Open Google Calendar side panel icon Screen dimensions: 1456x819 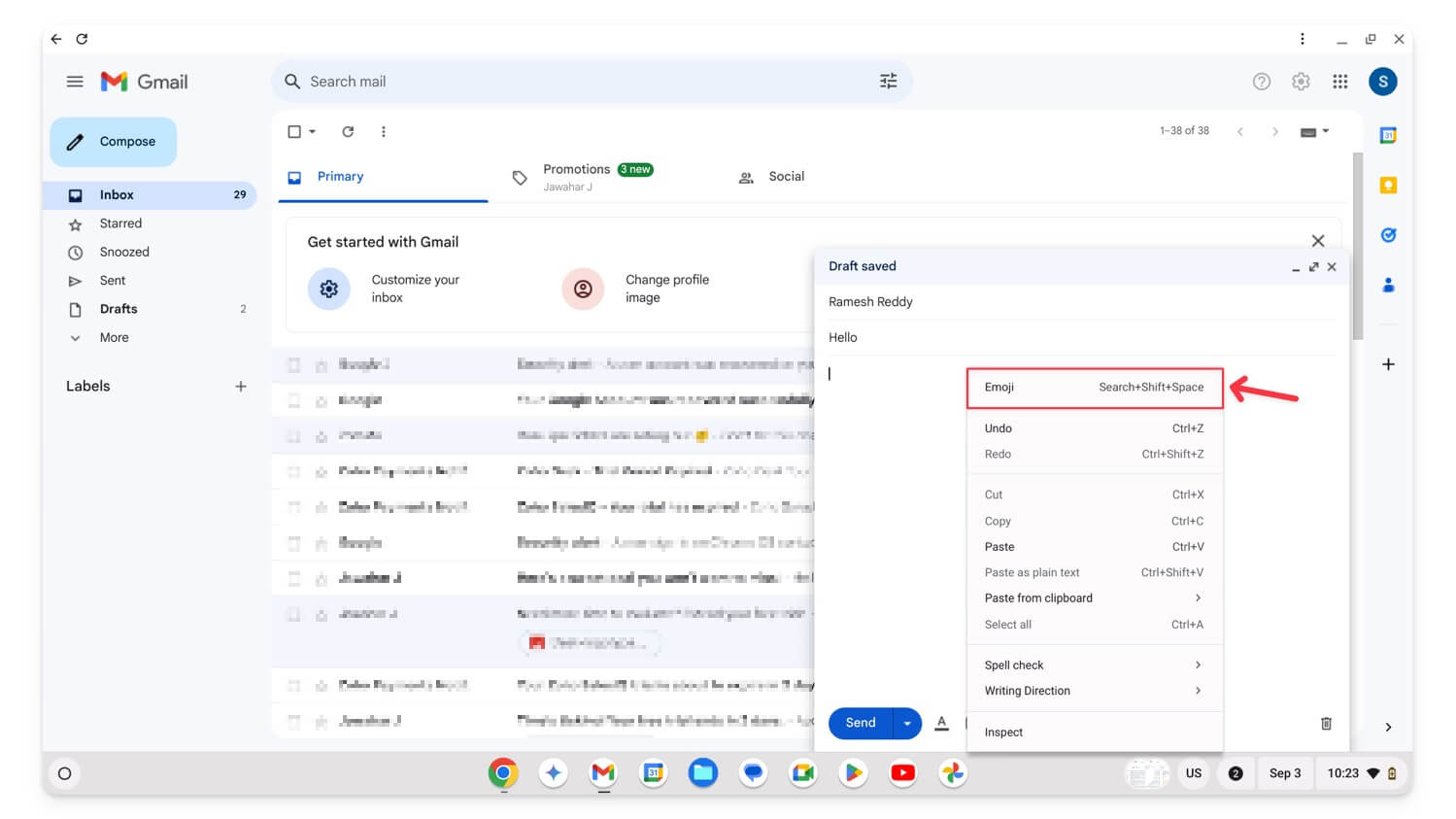[1388, 136]
